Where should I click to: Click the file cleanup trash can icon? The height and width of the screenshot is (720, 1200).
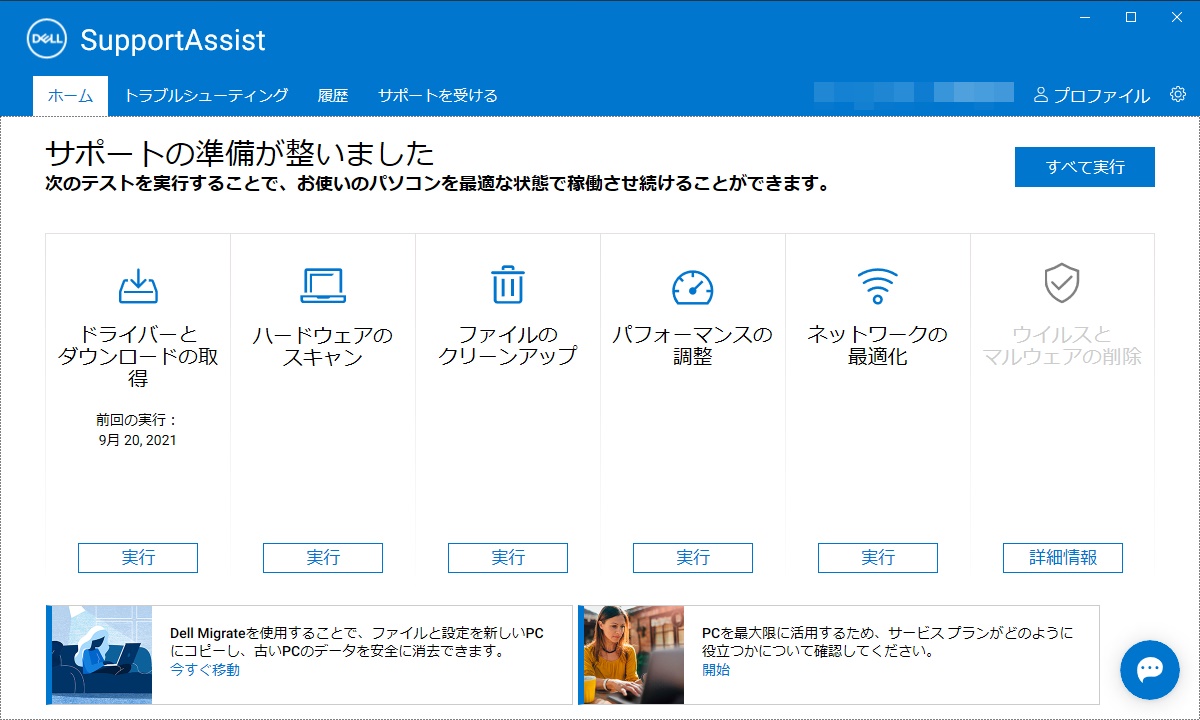(x=508, y=285)
